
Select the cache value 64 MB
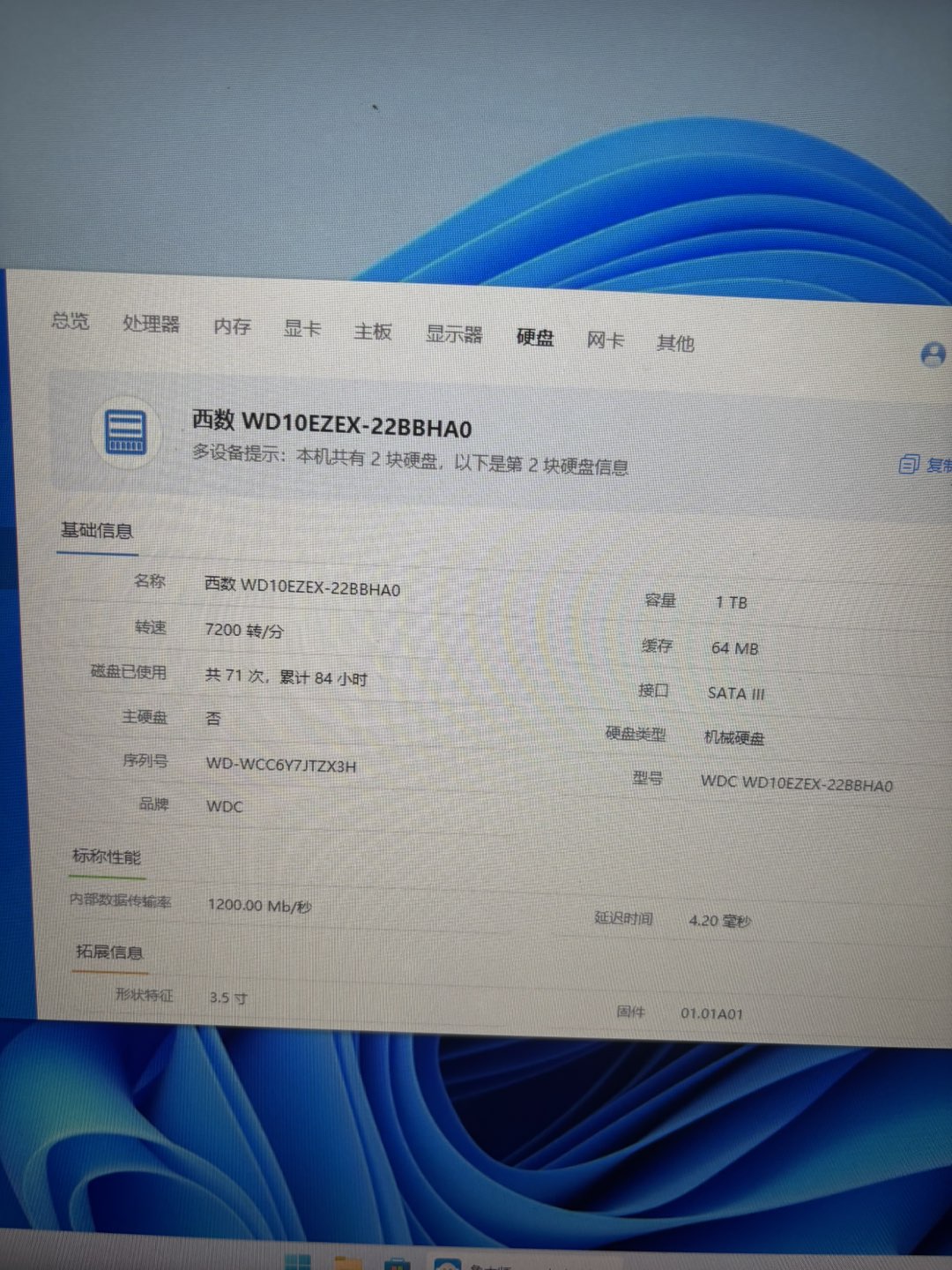click(735, 648)
